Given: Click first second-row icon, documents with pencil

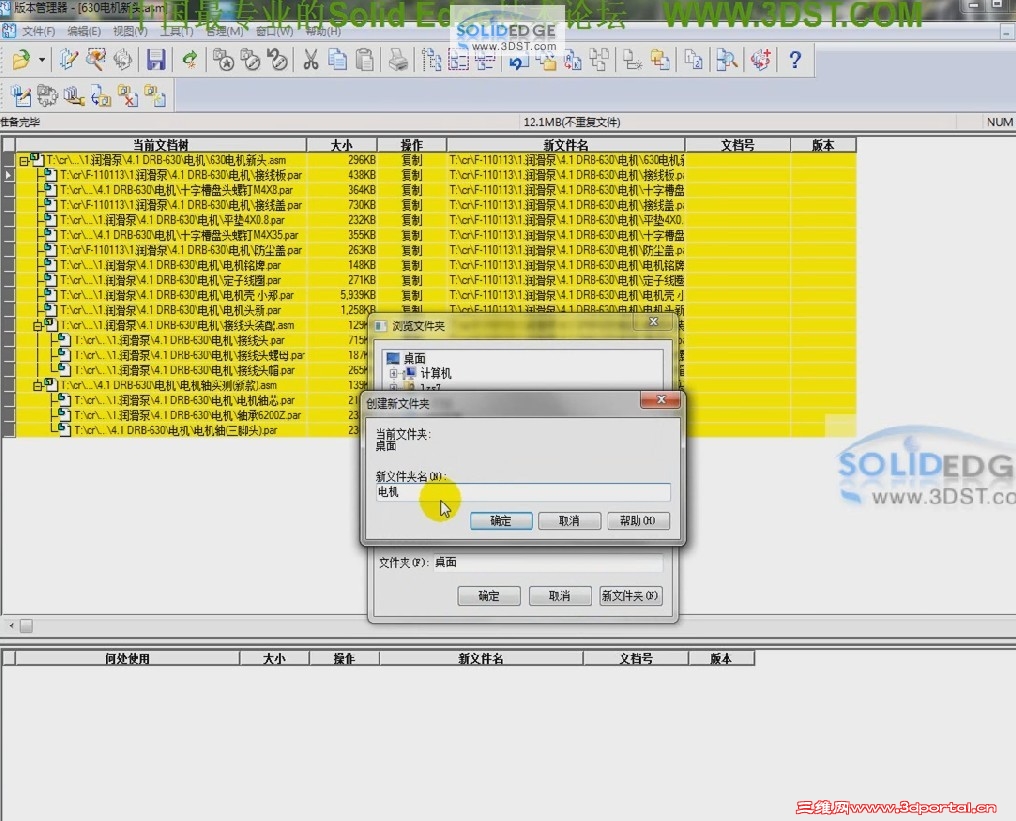Looking at the screenshot, I should (x=21, y=96).
